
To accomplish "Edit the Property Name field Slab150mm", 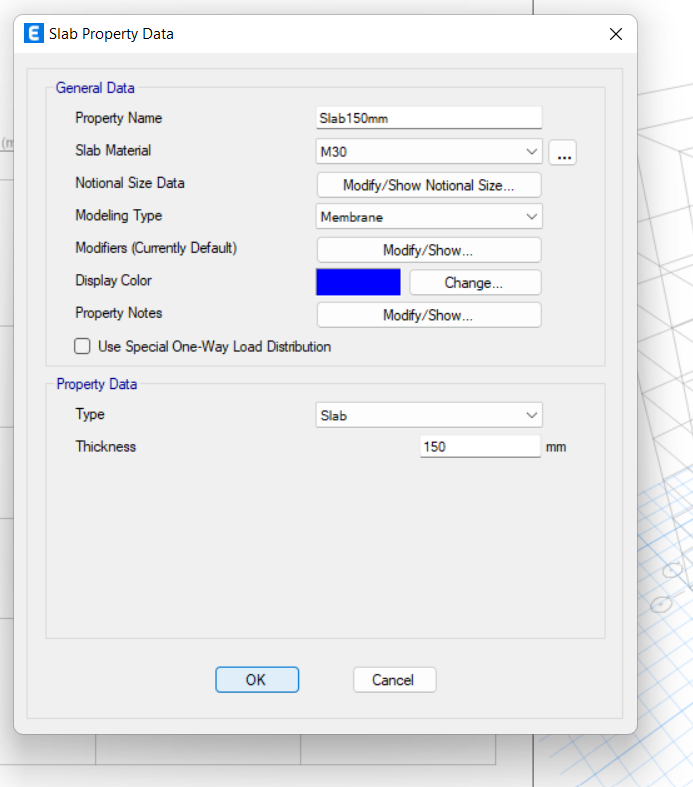I will [429, 118].
